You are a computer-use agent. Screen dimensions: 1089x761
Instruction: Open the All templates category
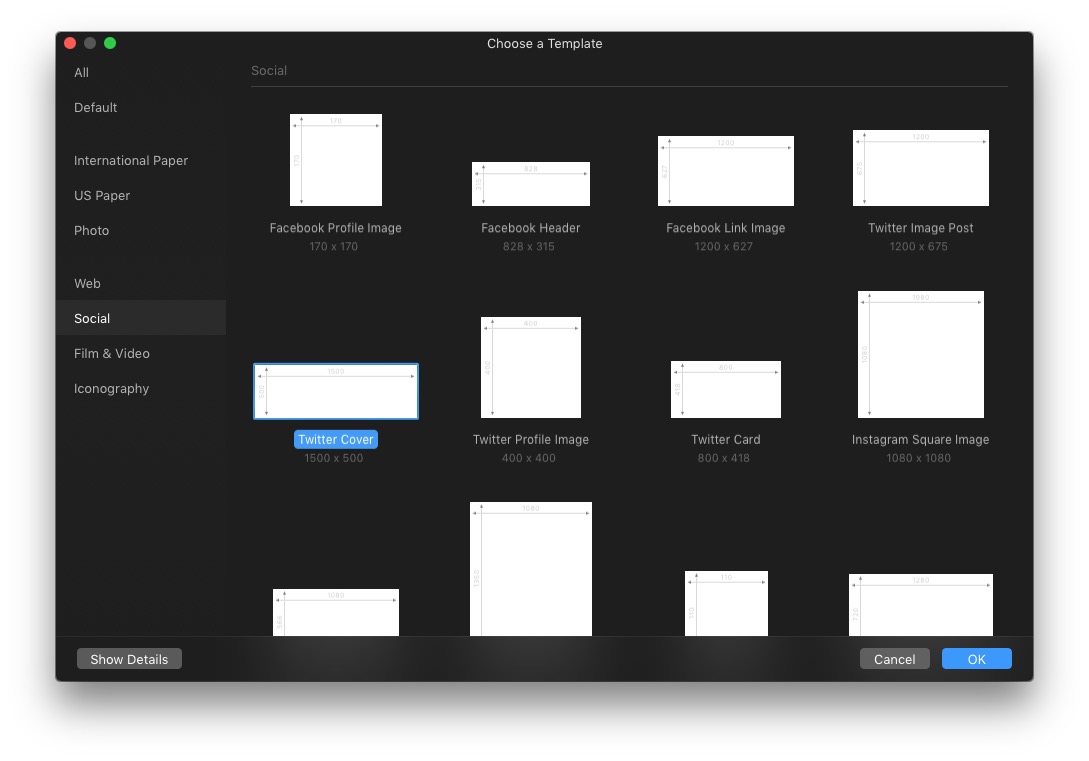[82, 73]
